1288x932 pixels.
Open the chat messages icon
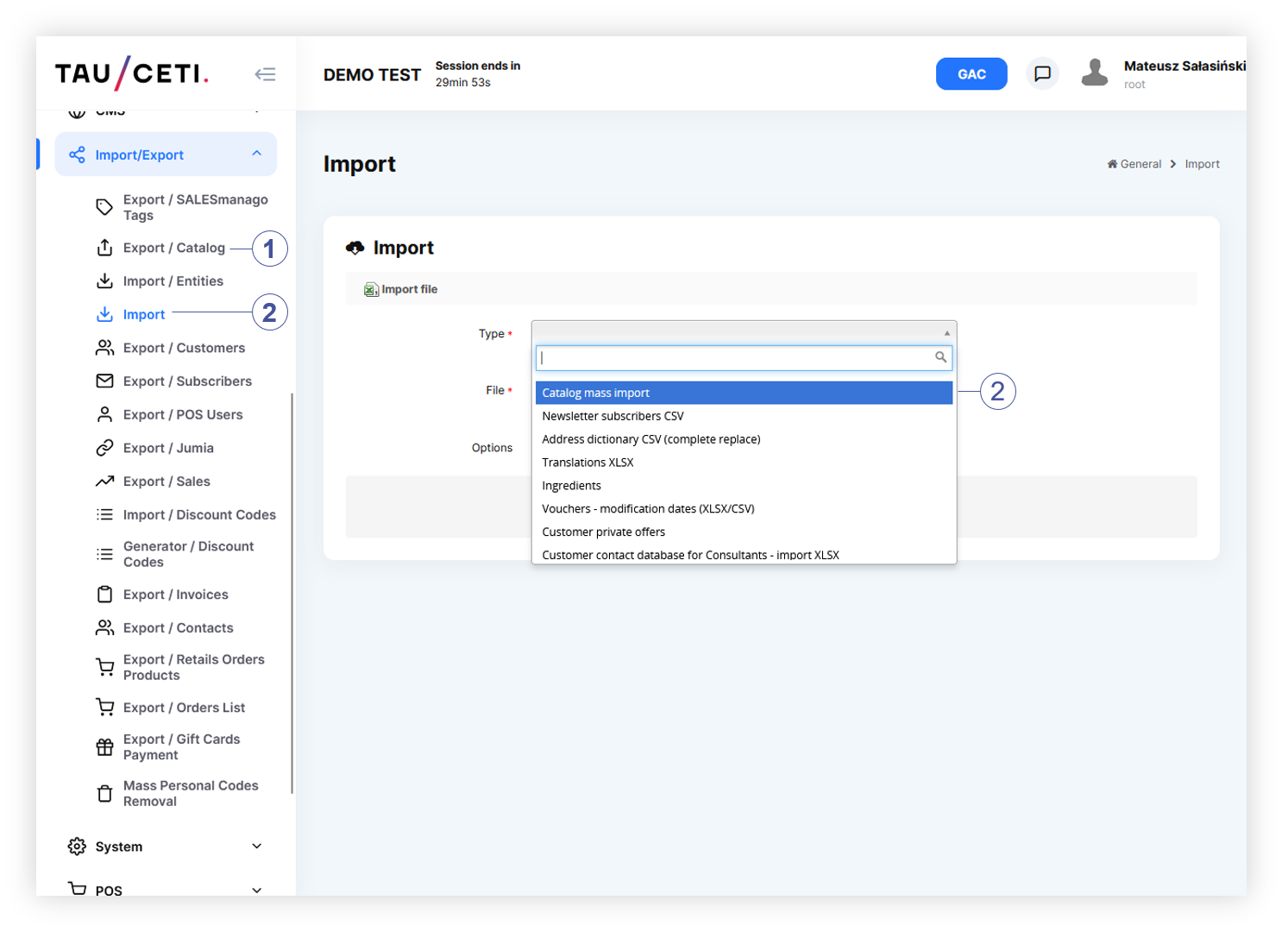1042,74
